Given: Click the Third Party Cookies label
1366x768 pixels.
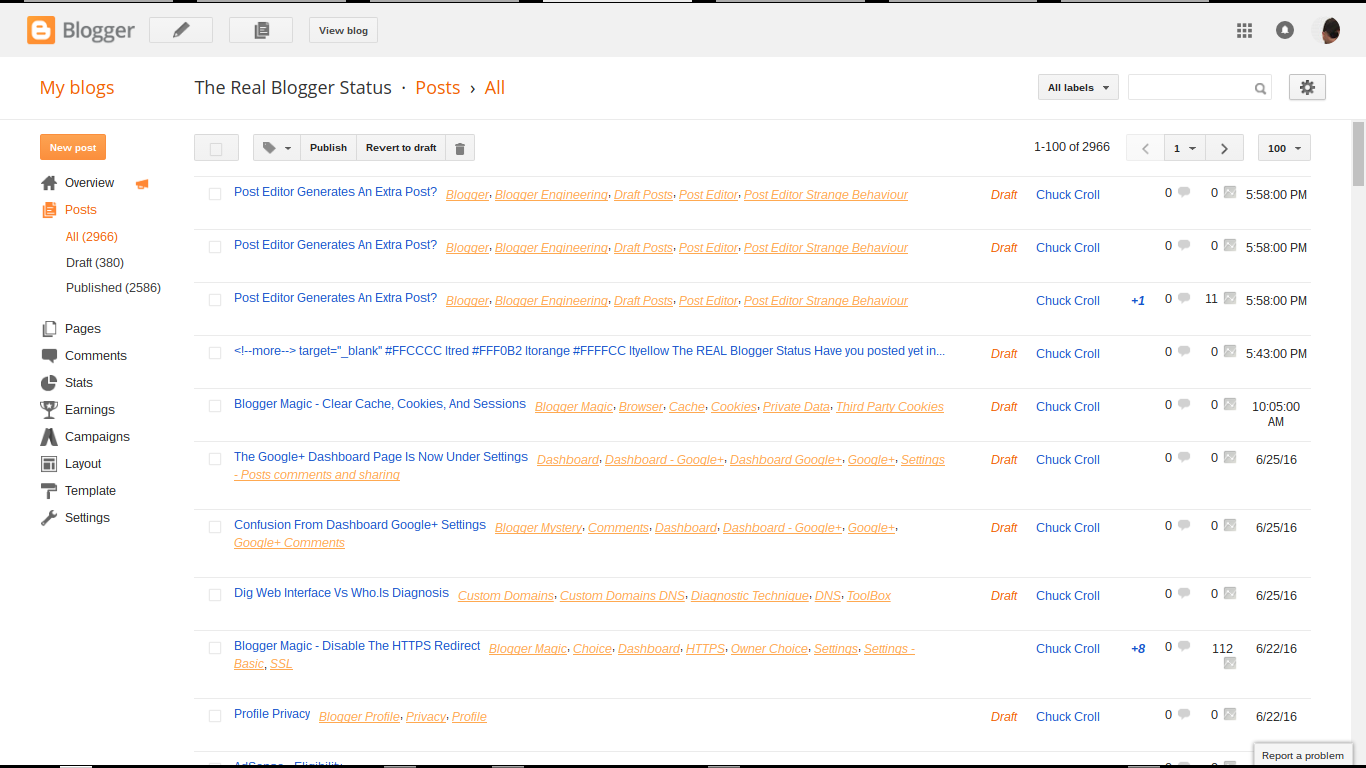Looking at the screenshot, I should [890, 407].
